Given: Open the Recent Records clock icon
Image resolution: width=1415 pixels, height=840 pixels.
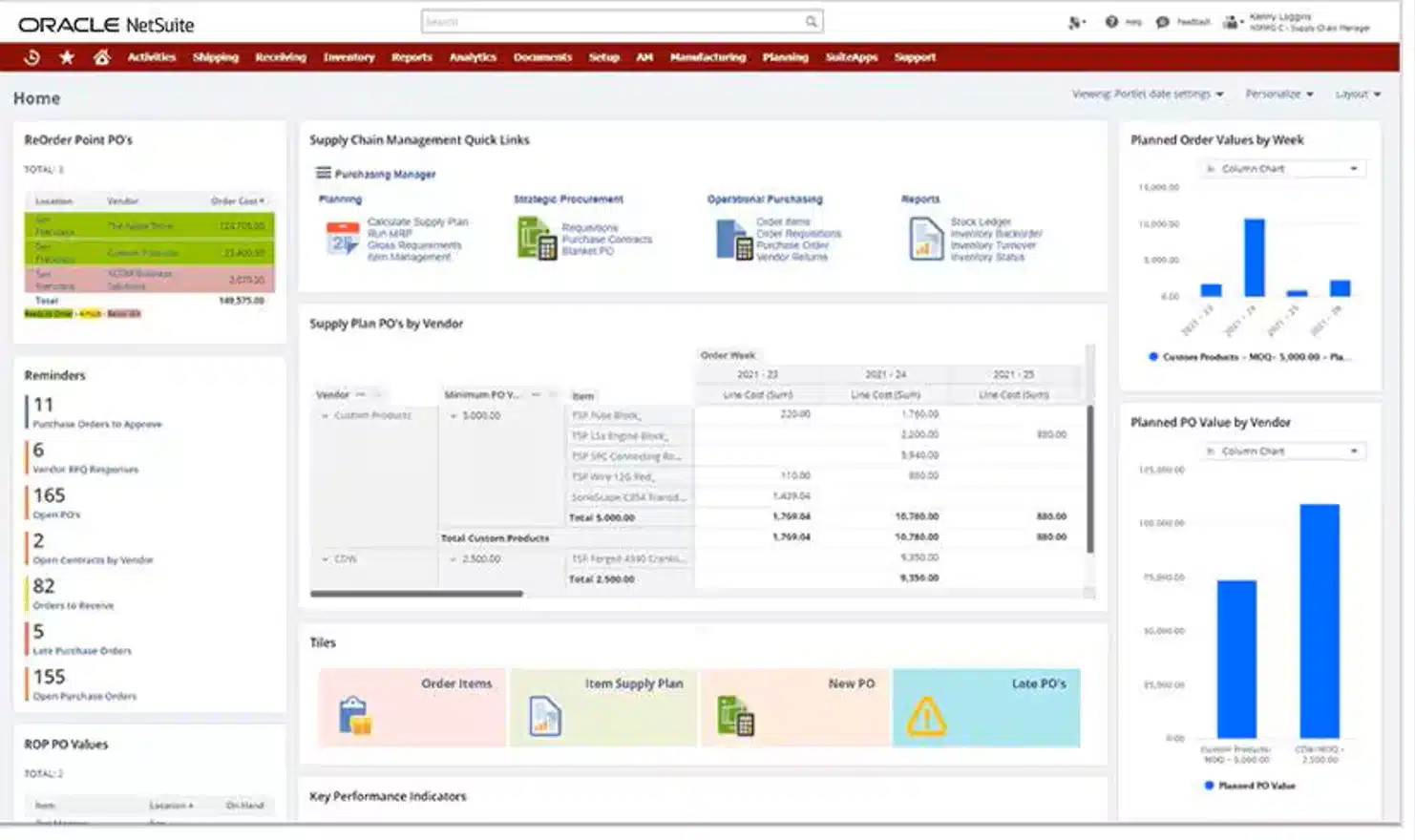Looking at the screenshot, I should (x=32, y=57).
